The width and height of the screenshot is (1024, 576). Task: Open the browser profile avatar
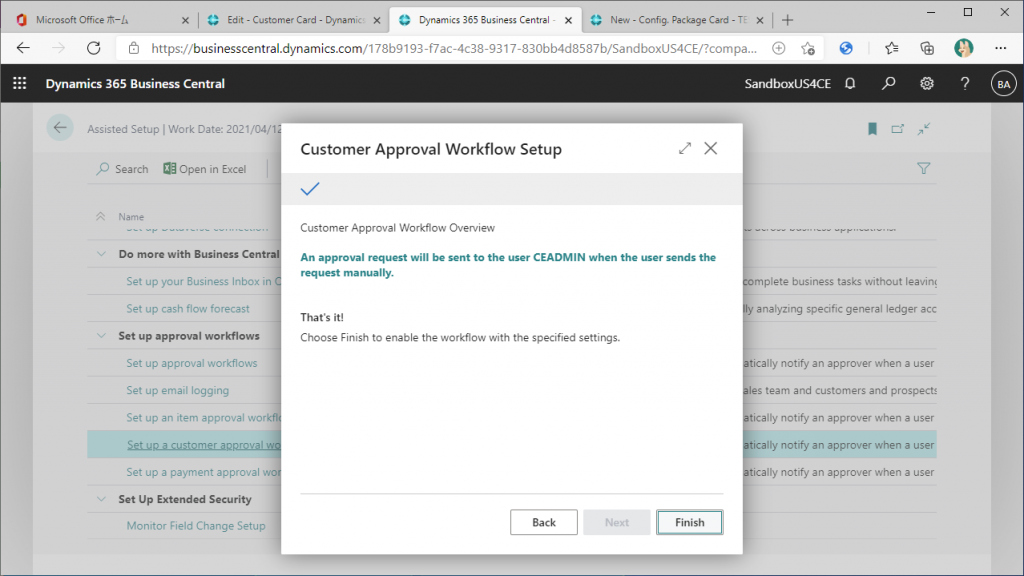pyautogui.click(x=963, y=48)
